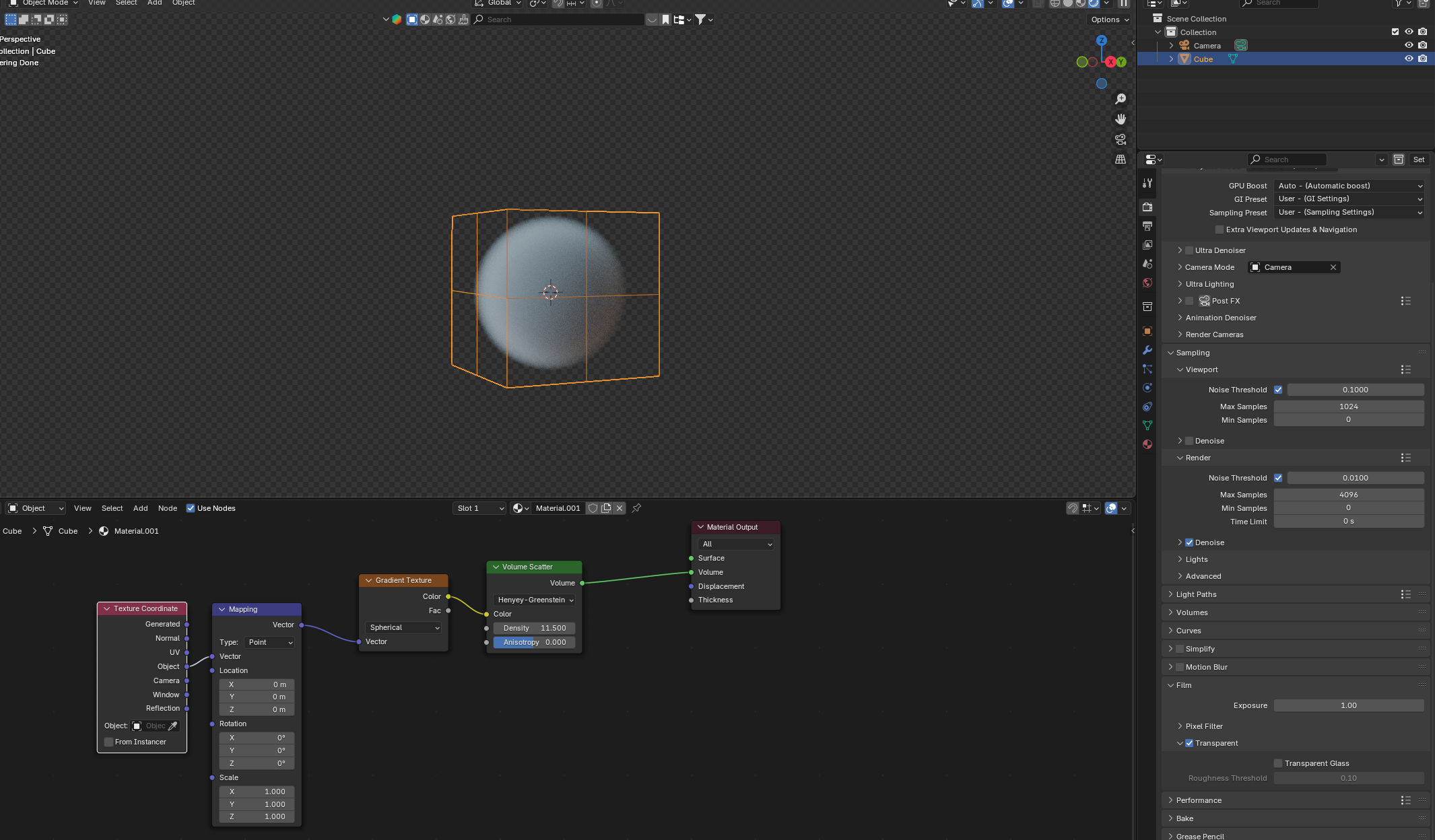Toggle Viewport Noise Threshold checkbox
1435x840 pixels.
pyautogui.click(x=1278, y=390)
